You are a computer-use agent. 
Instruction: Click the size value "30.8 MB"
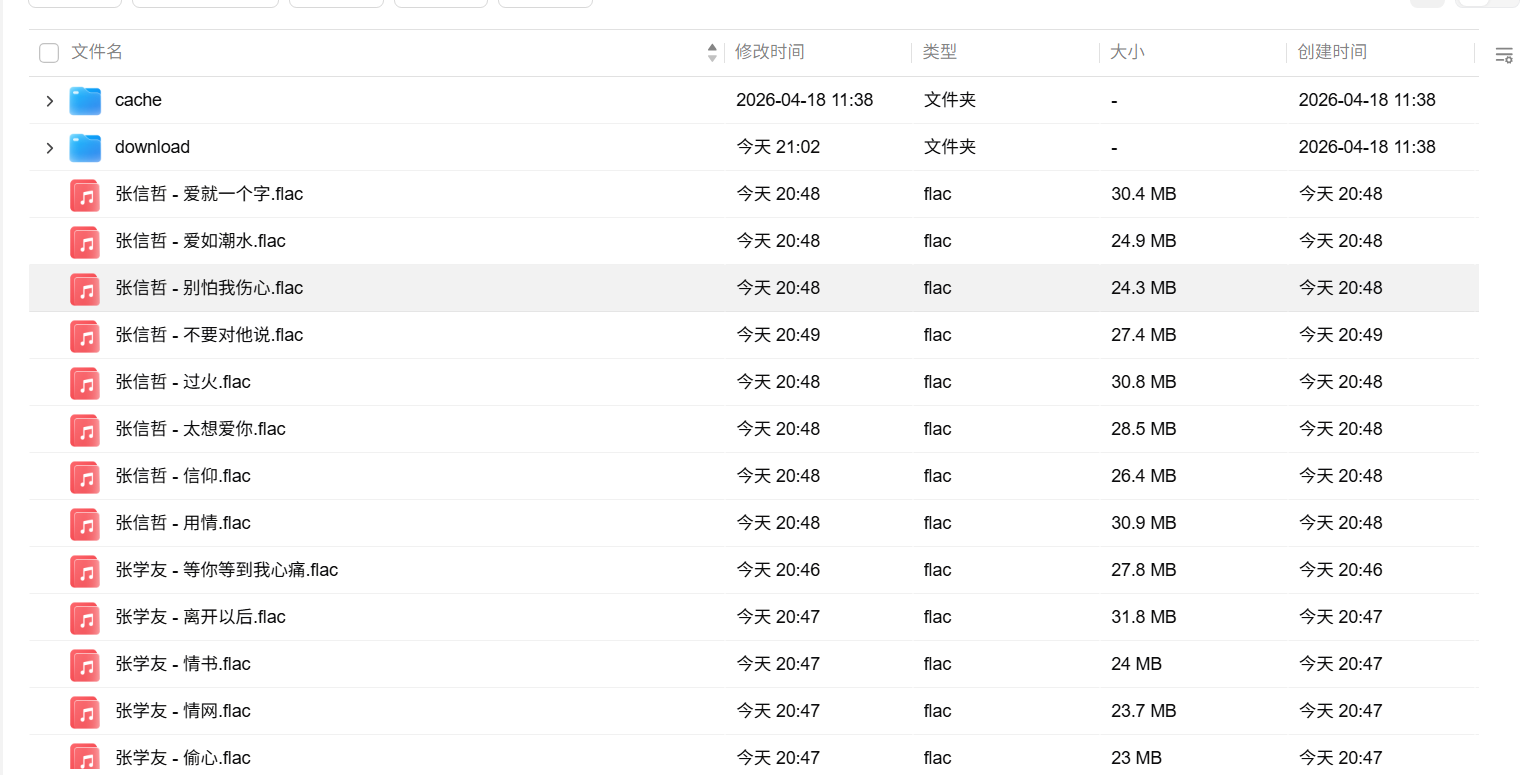tap(1144, 382)
